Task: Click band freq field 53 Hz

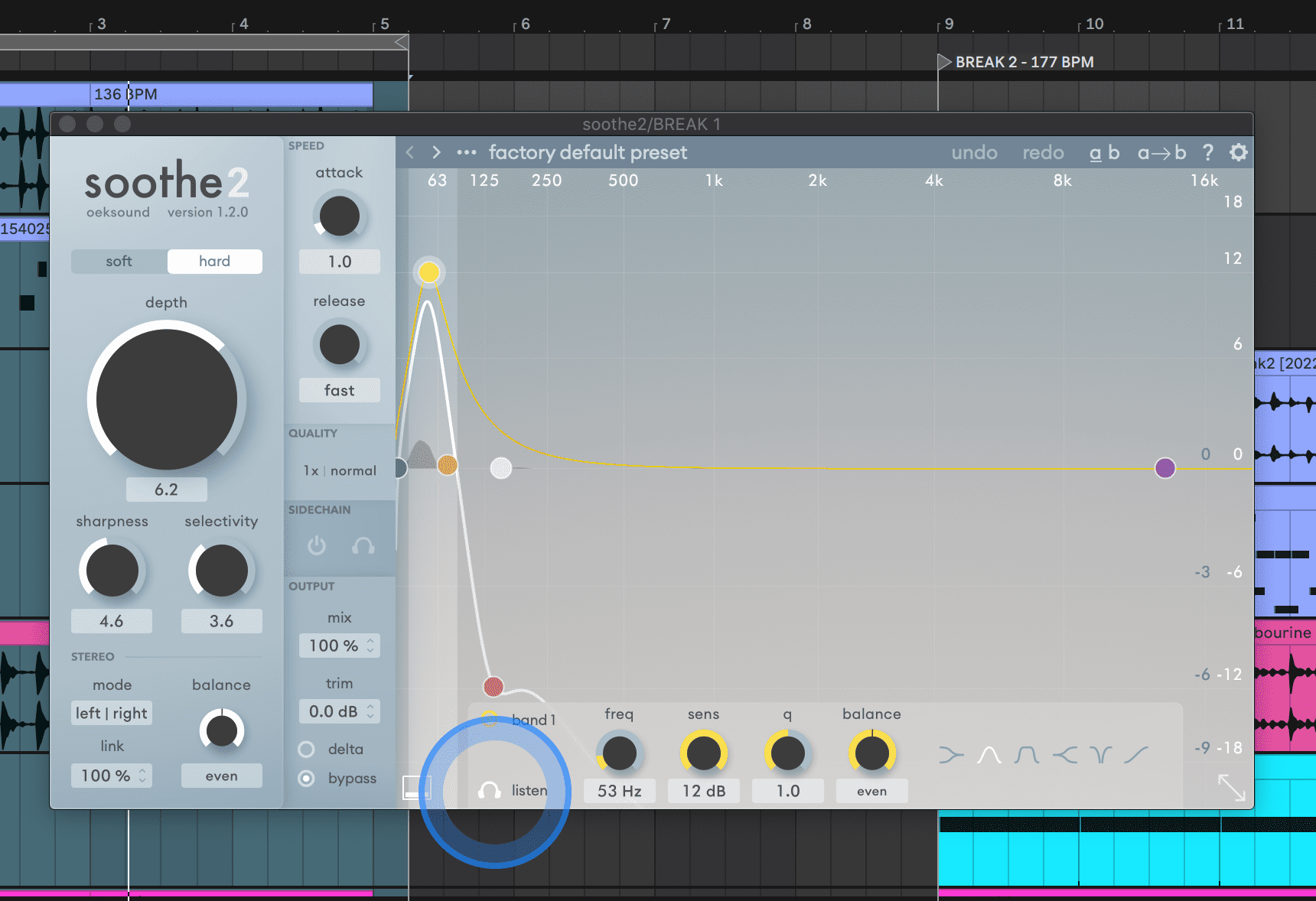Action: tap(620, 791)
